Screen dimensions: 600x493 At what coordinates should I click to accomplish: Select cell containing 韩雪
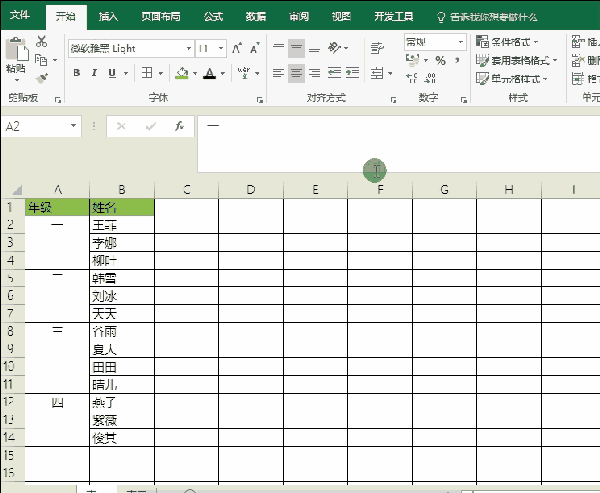click(122, 278)
